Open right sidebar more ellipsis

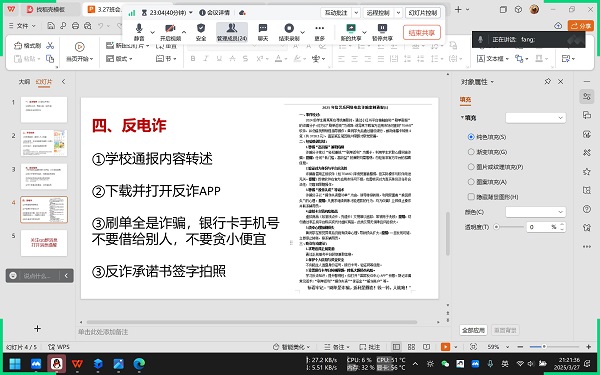(x=587, y=246)
